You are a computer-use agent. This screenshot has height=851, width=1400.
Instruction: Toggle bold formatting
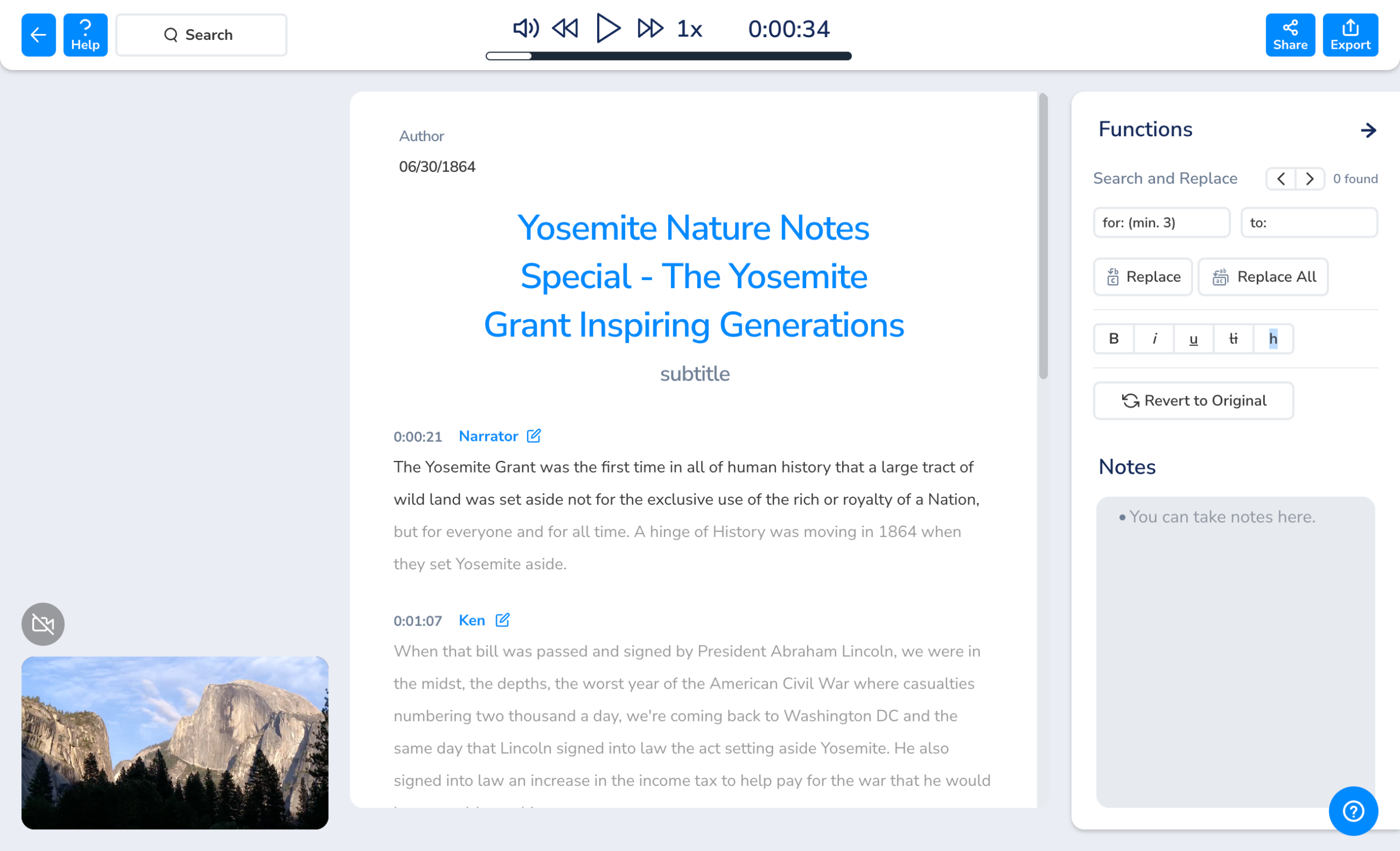point(1113,339)
